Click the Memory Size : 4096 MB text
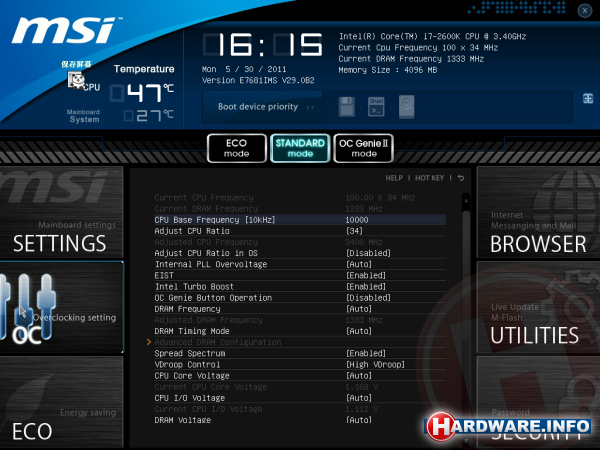 pyautogui.click(x=387, y=70)
